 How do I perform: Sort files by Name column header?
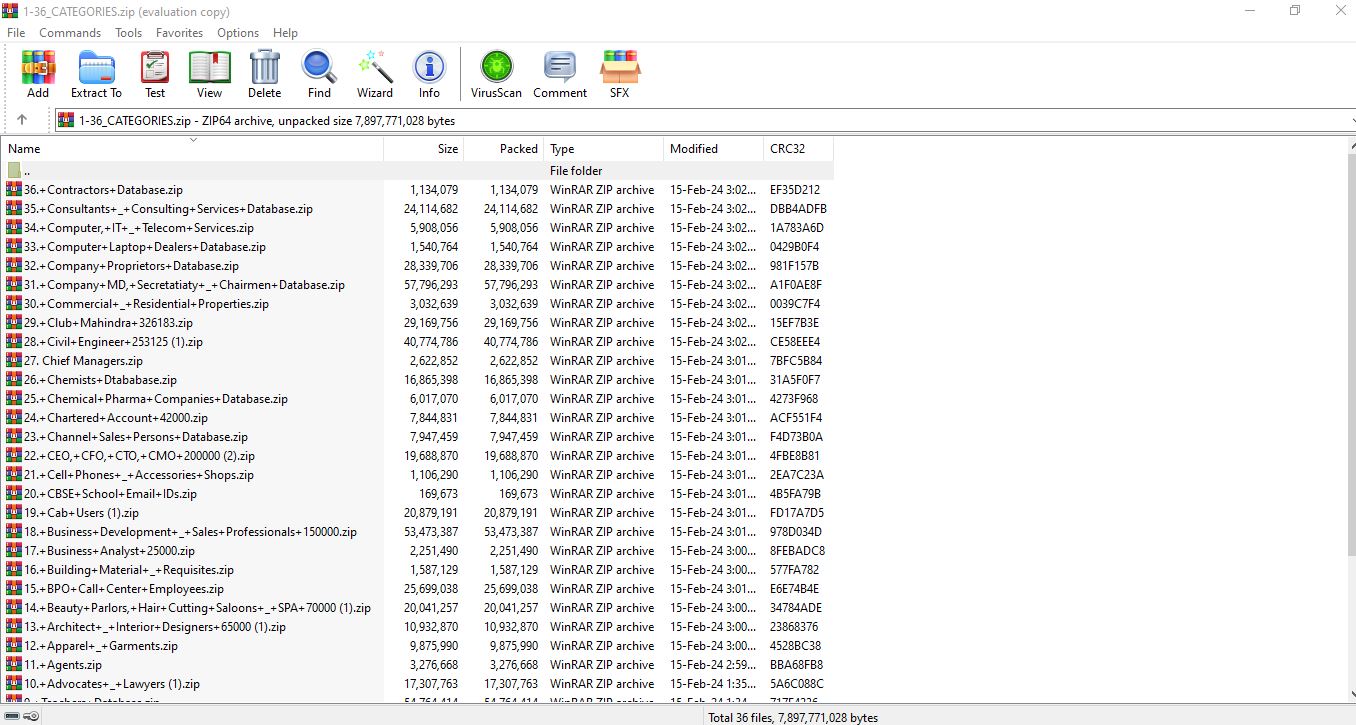(x=190, y=149)
